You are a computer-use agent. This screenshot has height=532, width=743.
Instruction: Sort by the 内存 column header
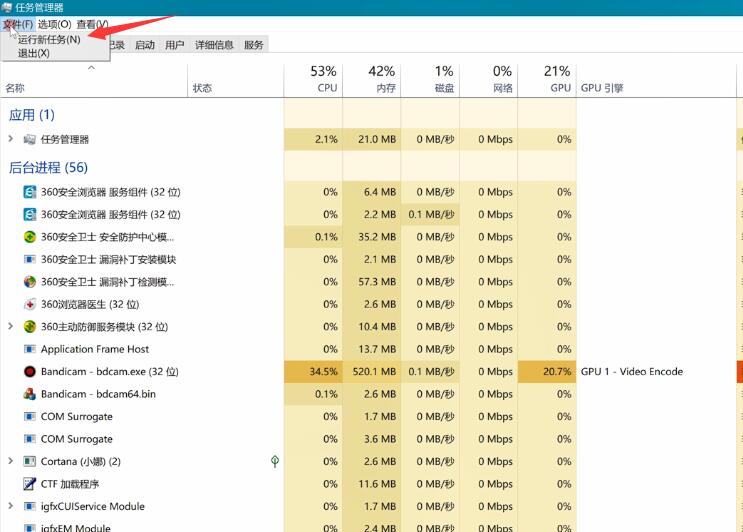(x=372, y=80)
